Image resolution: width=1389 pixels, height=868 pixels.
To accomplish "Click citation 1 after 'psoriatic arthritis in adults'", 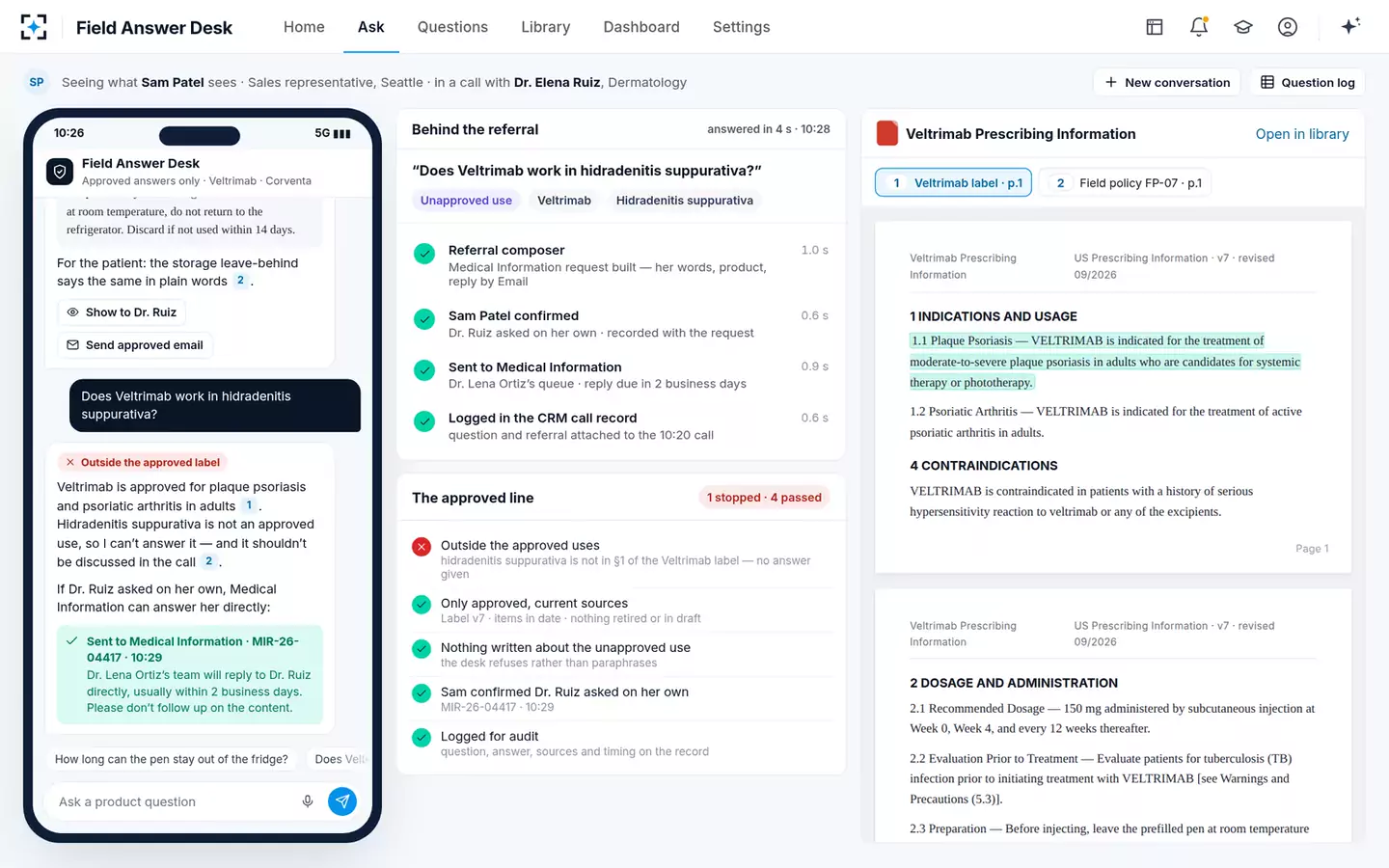I will pos(249,505).
